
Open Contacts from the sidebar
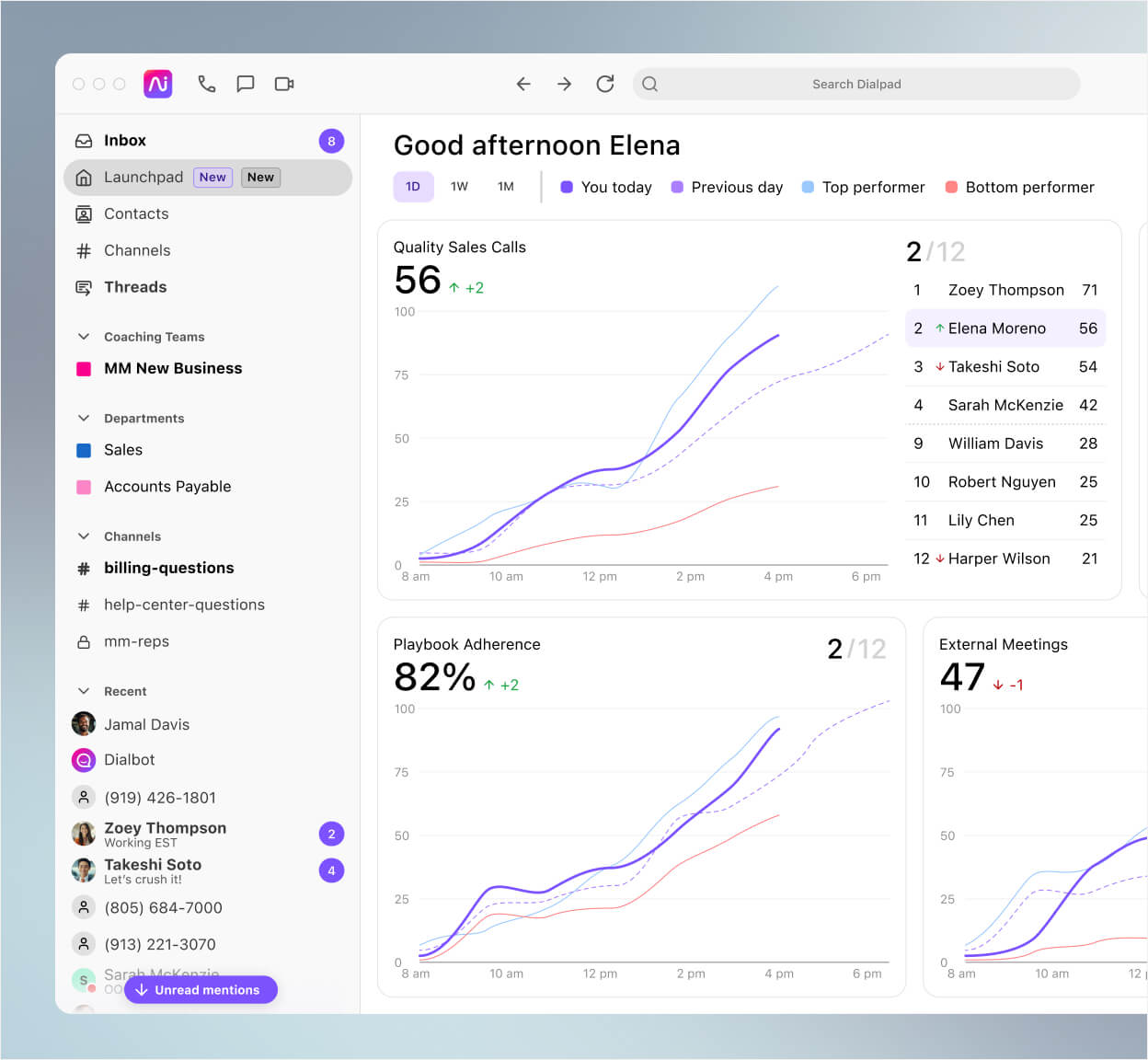pyautogui.click(x=136, y=213)
